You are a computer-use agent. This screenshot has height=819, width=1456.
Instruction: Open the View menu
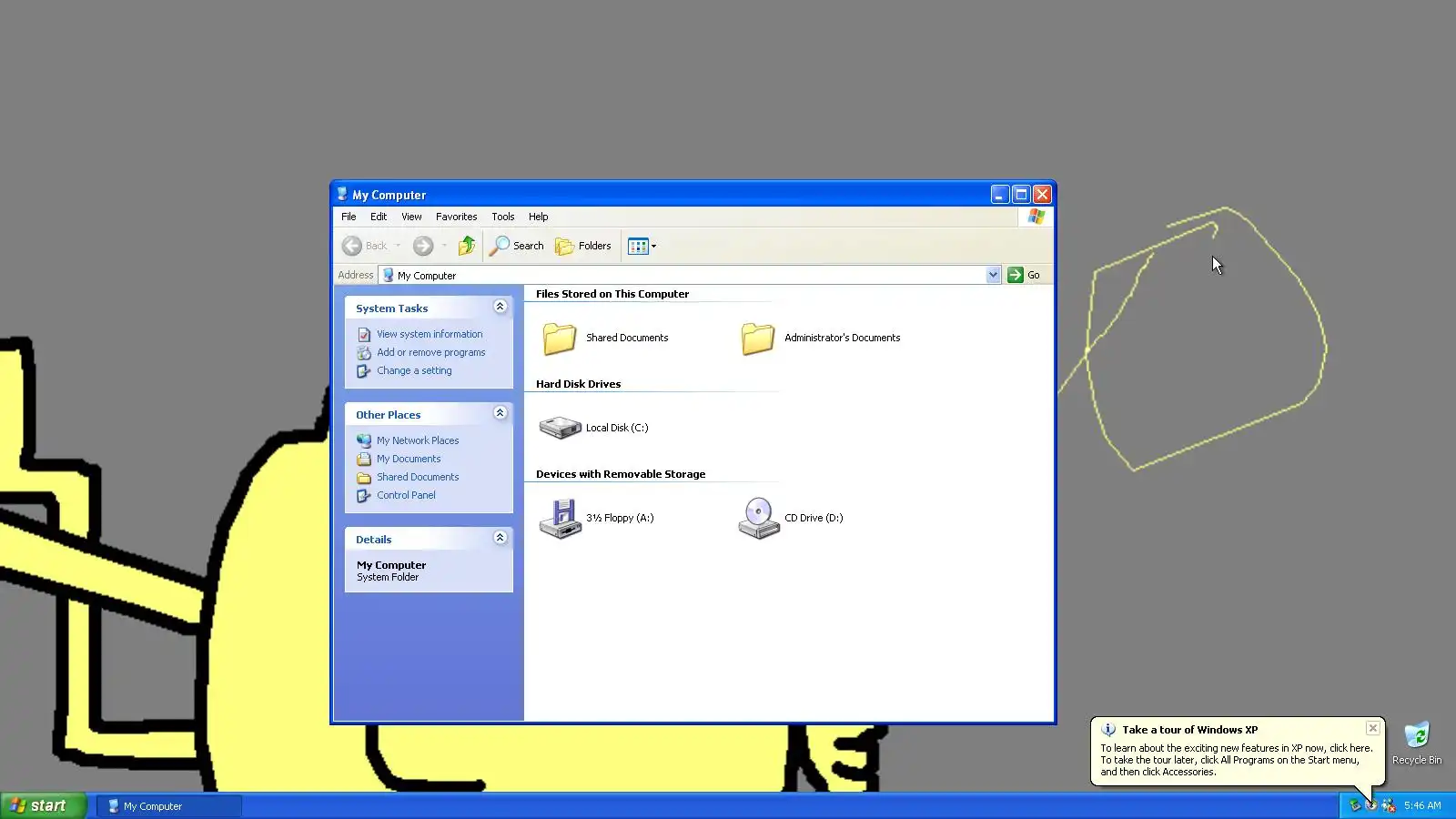point(411,217)
